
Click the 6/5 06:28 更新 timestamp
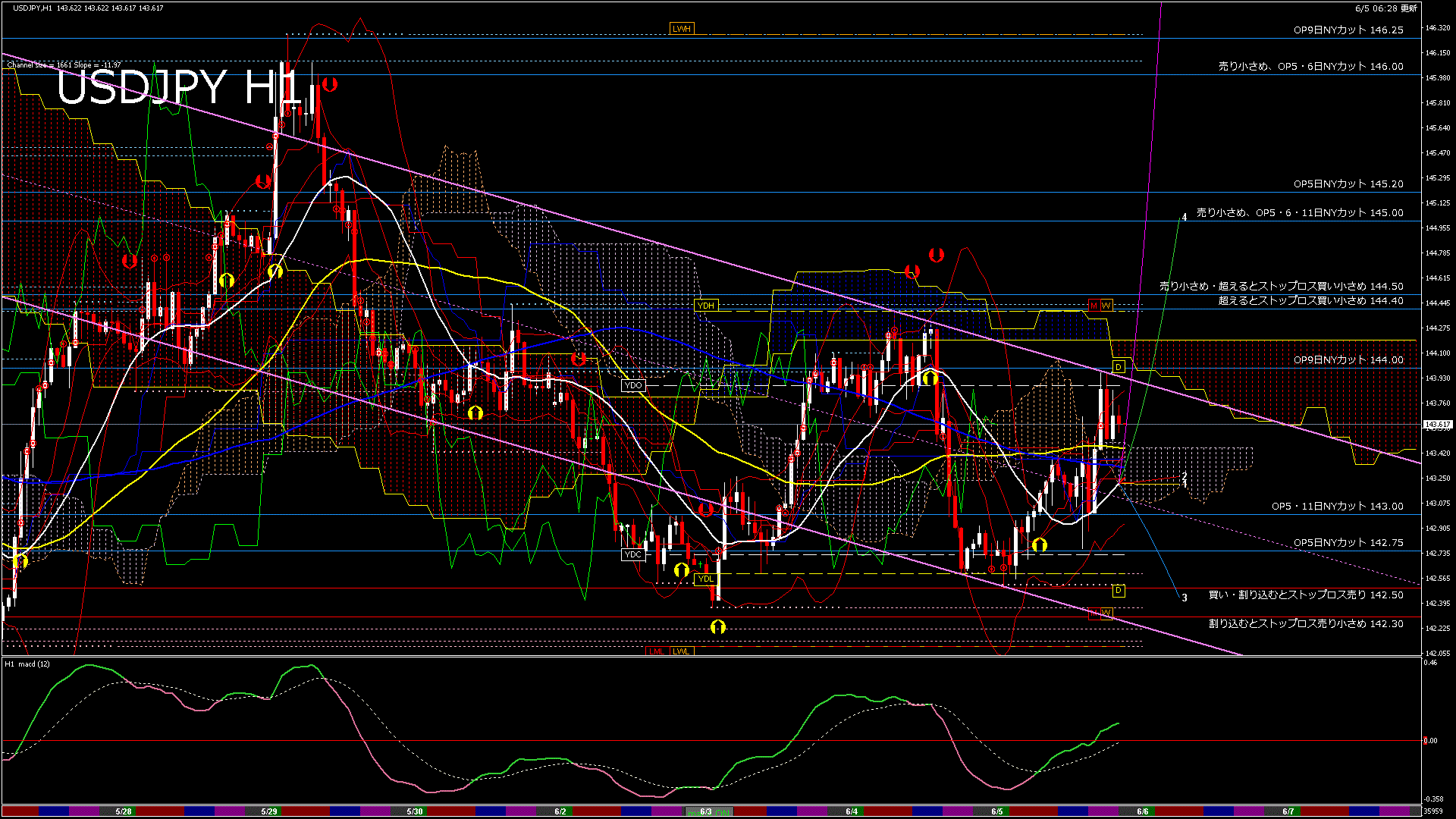click(1385, 8)
